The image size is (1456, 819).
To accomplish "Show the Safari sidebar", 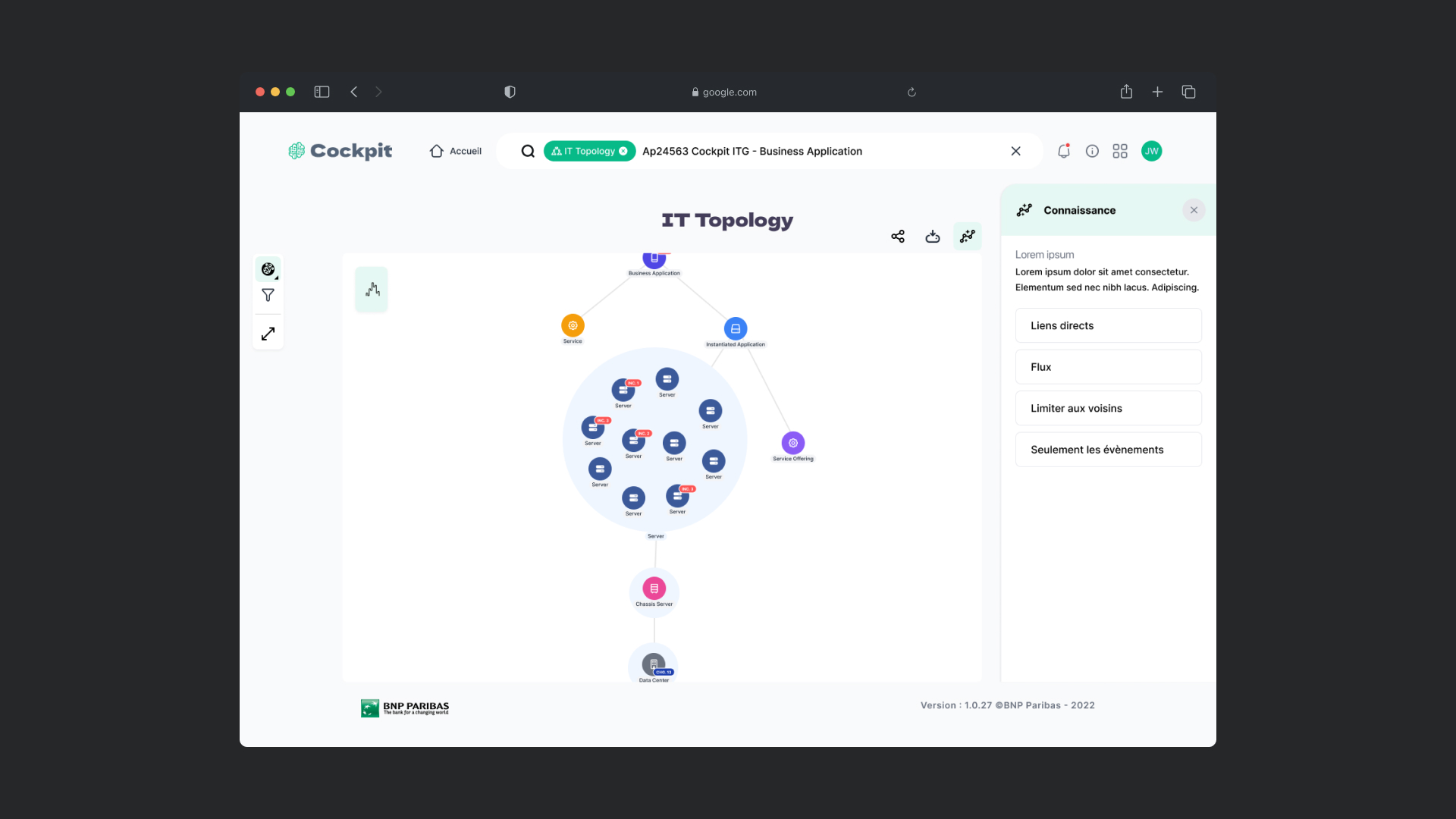I will [x=322, y=92].
